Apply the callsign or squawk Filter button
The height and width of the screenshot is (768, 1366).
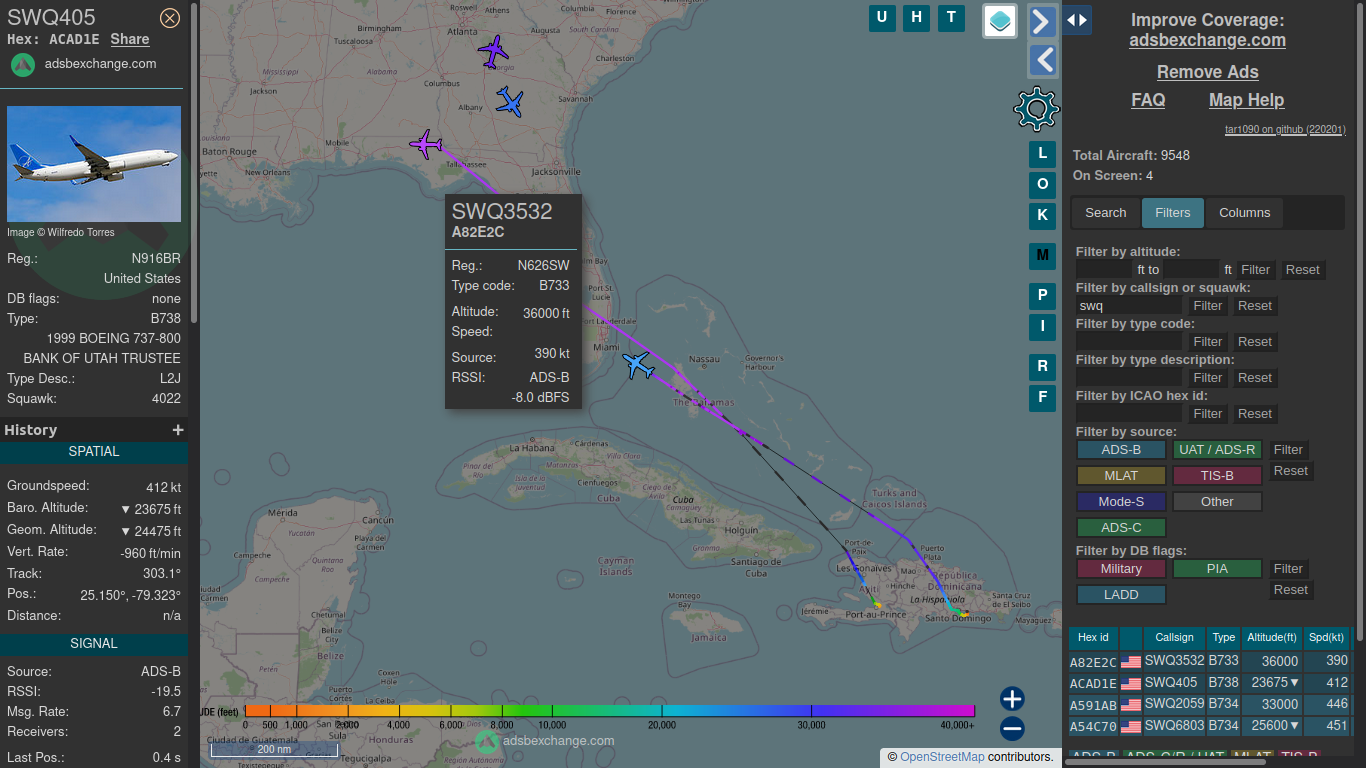click(x=1207, y=306)
